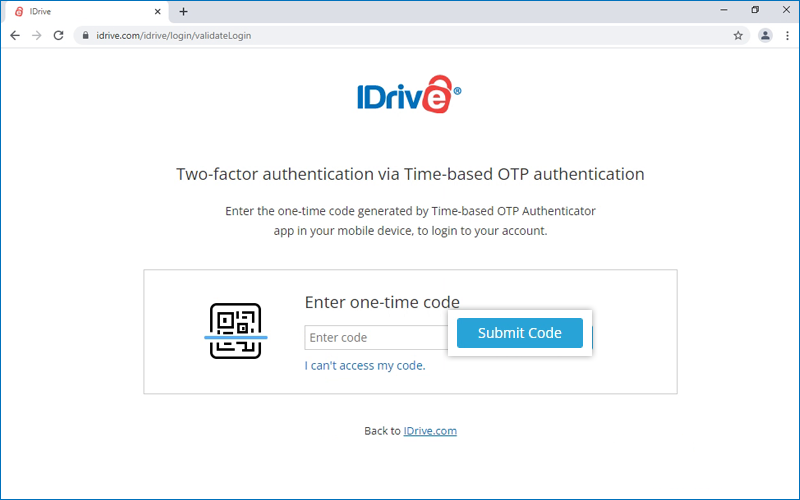800x500 pixels.
Task: Follow the IDrive.com link
Action: 430,431
